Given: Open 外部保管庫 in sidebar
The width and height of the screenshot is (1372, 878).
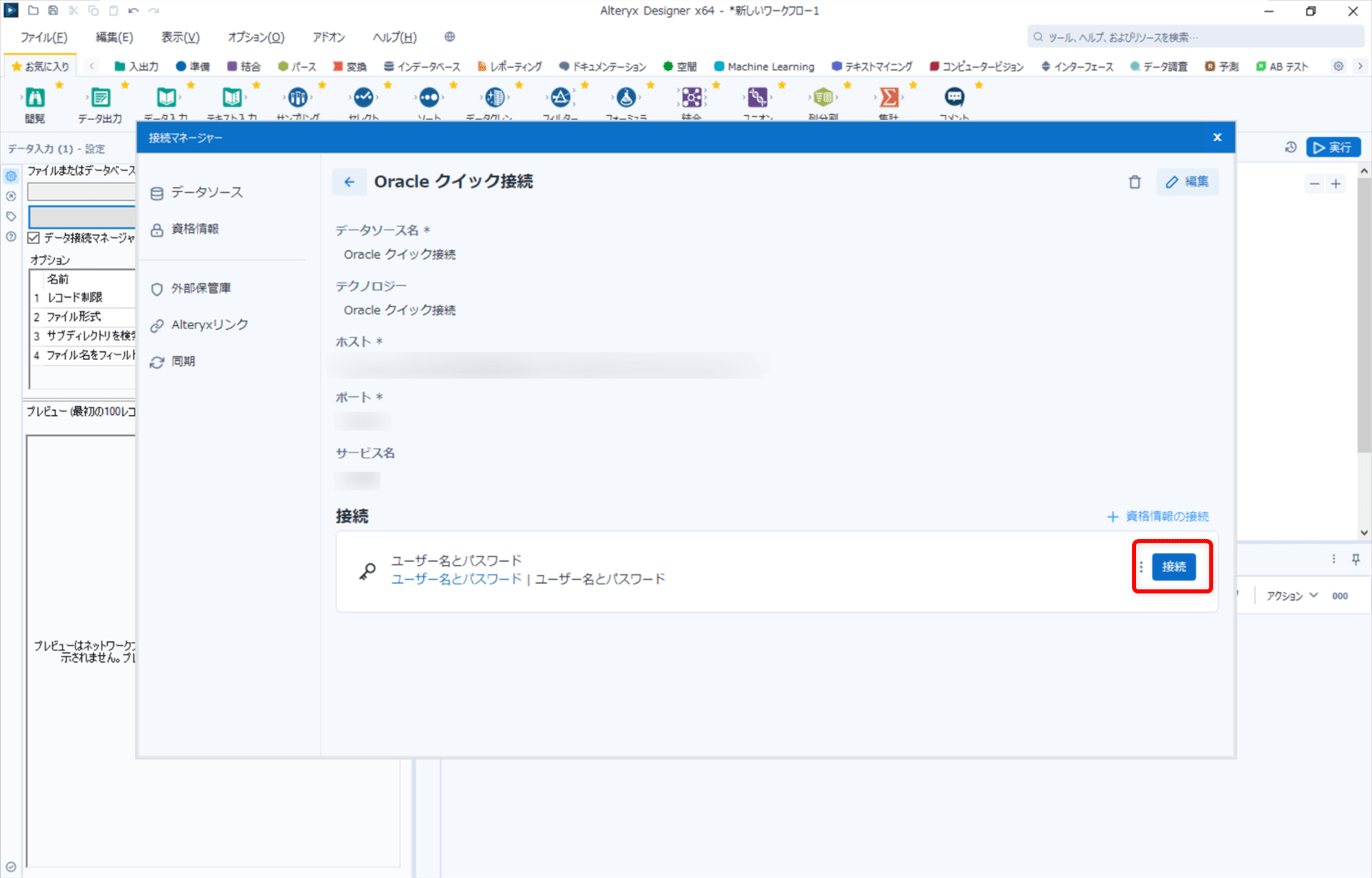Looking at the screenshot, I should pyautogui.click(x=191, y=289).
